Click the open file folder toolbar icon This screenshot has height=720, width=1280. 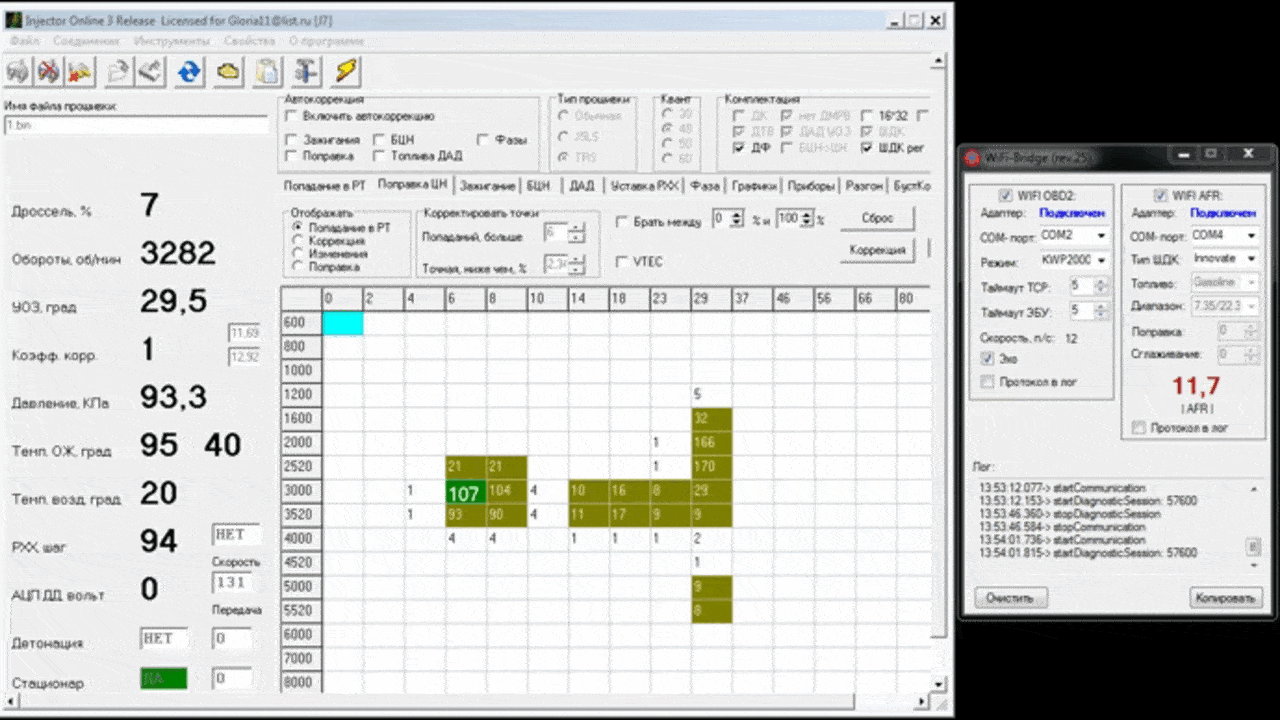coord(118,71)
